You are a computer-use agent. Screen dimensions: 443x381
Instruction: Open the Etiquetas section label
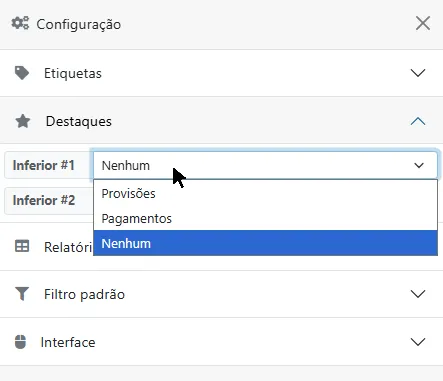[x=73, y=73]
